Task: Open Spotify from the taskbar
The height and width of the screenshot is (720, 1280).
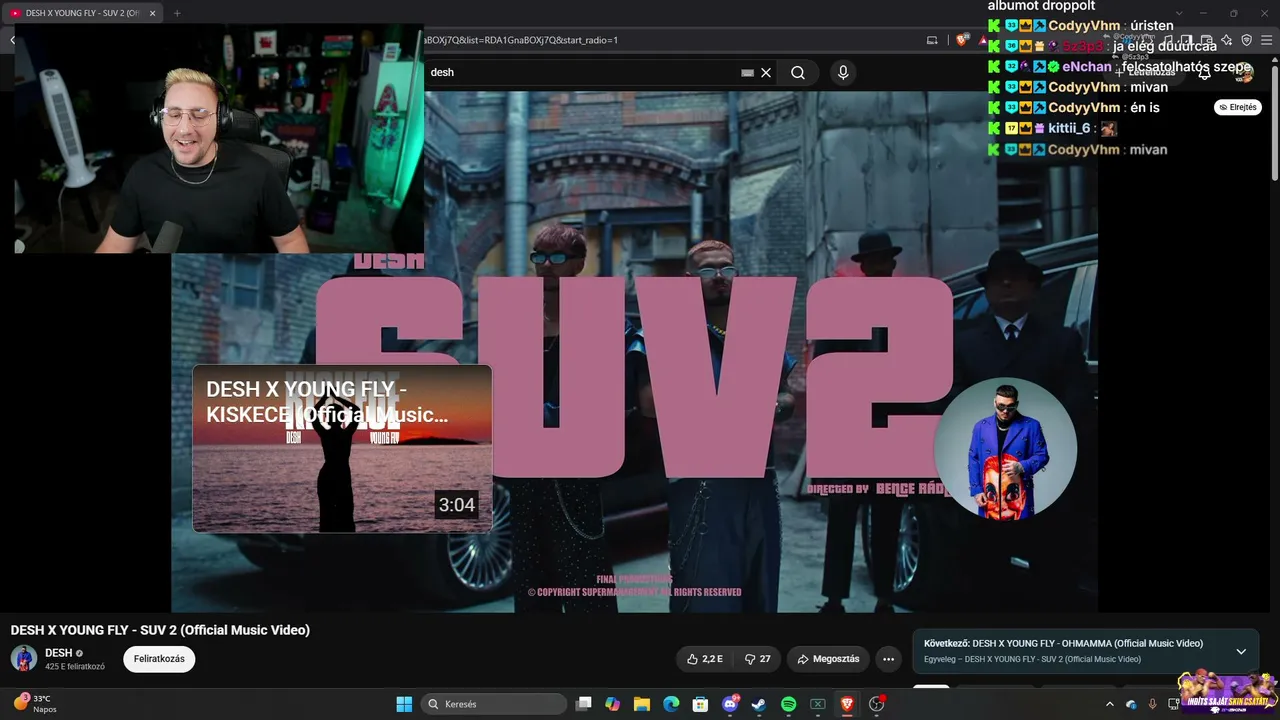Action: 788,704
